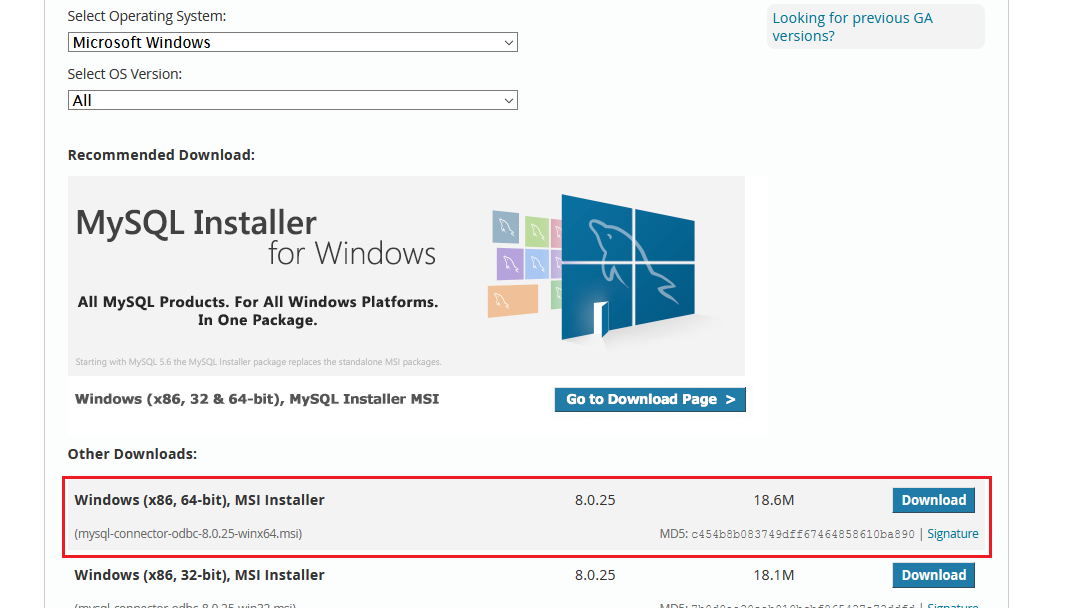Select the Windows (x86, 32-bit) MSI Installer title

point(200,575)
